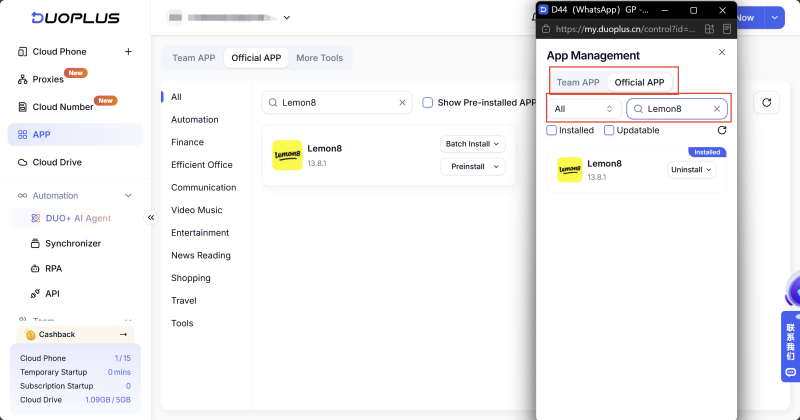Open Cloud Drive in the sidebar
Screen dimensions: 800x420
(57, 162)
